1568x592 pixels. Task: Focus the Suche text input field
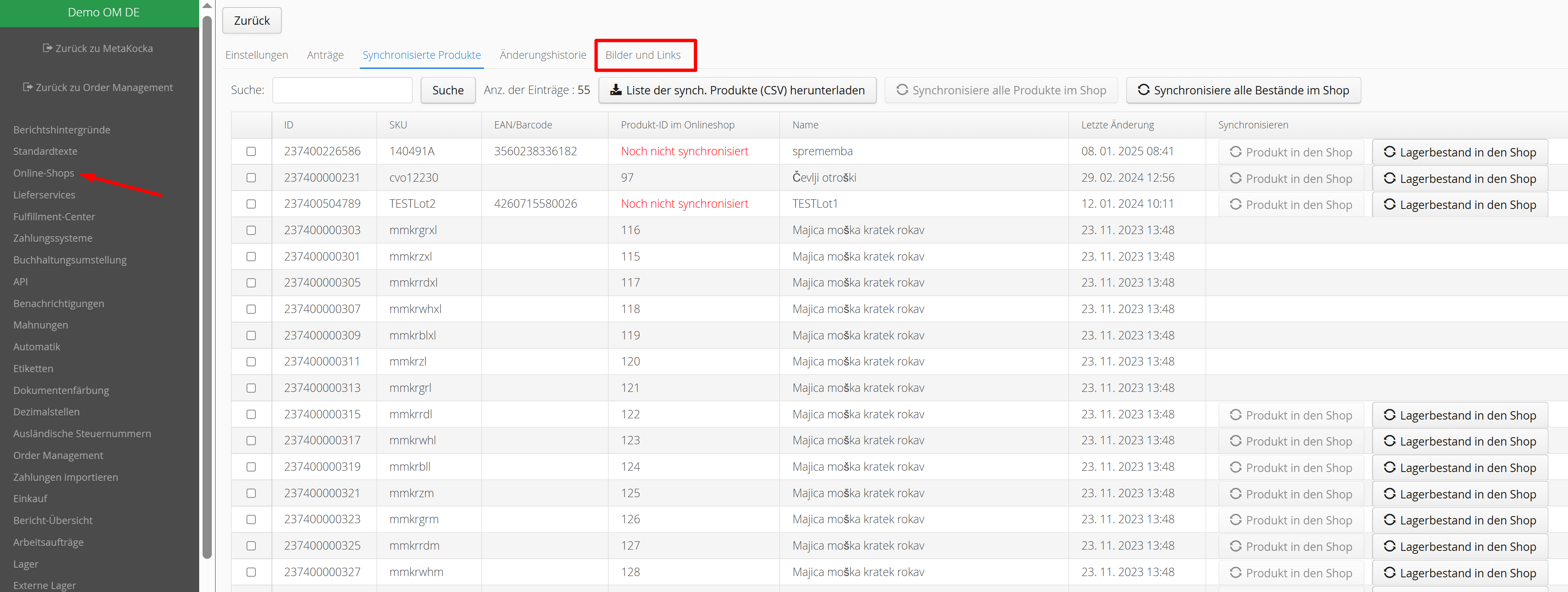coord(342,90)
